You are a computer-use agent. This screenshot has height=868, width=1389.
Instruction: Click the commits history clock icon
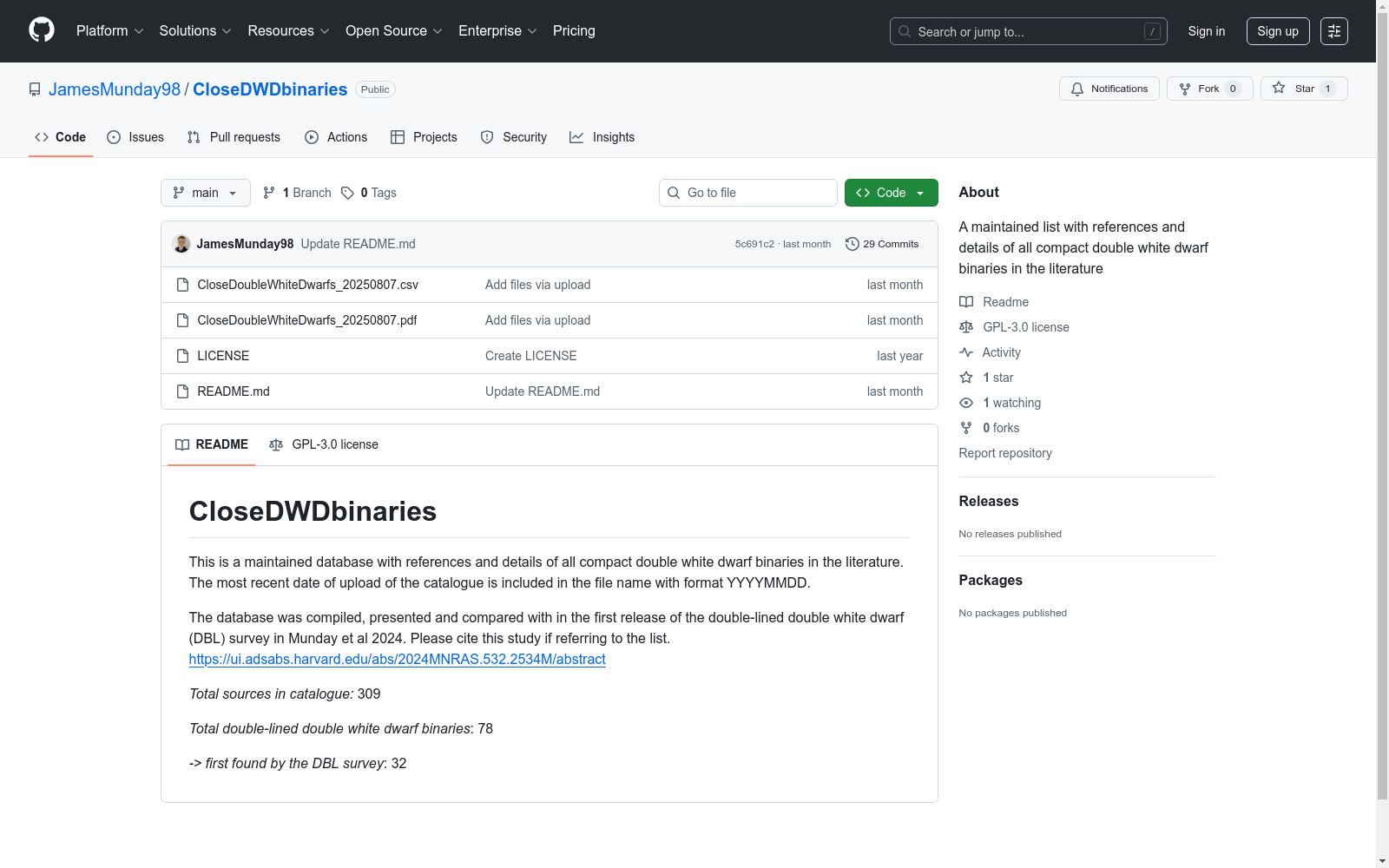coord(852,244)
